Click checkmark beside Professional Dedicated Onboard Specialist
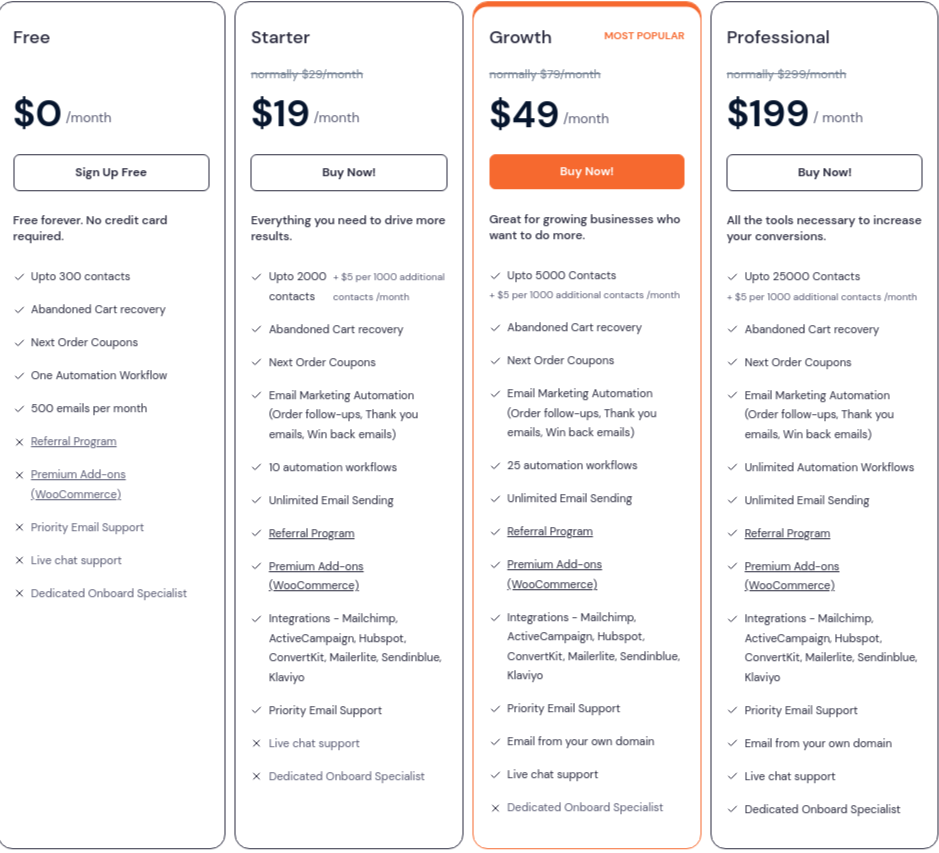 pyautogui.click(x=732, y=809)
